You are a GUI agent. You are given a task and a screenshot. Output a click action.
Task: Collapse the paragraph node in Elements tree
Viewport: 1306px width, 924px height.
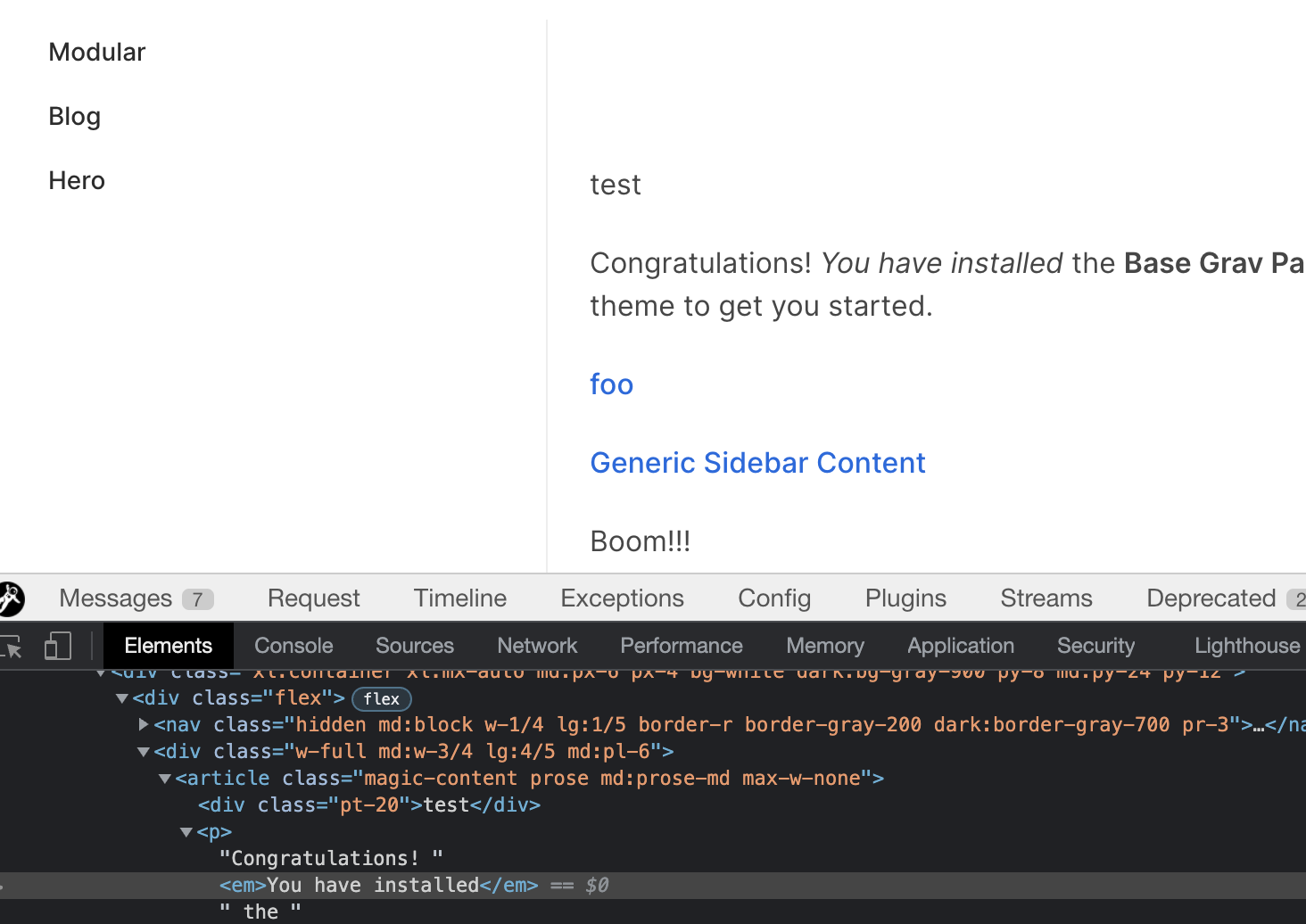point(186,831)
